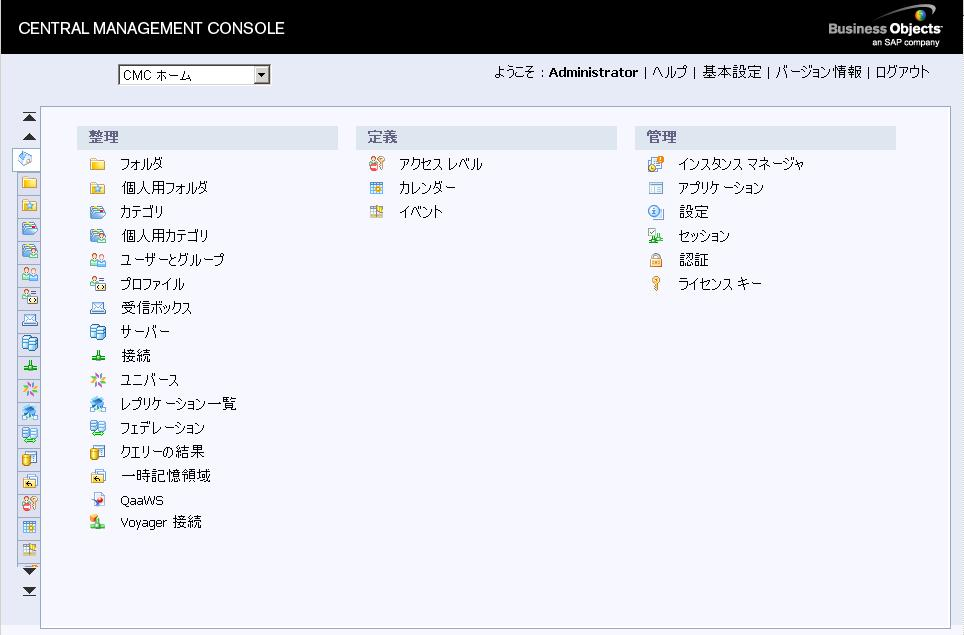
Task: Click the Business Objects logo
Action: click(x=884, y=29)
